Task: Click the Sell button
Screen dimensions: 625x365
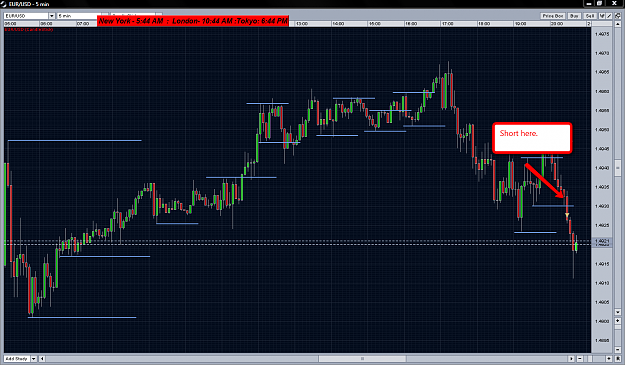Action: point(590,16)
